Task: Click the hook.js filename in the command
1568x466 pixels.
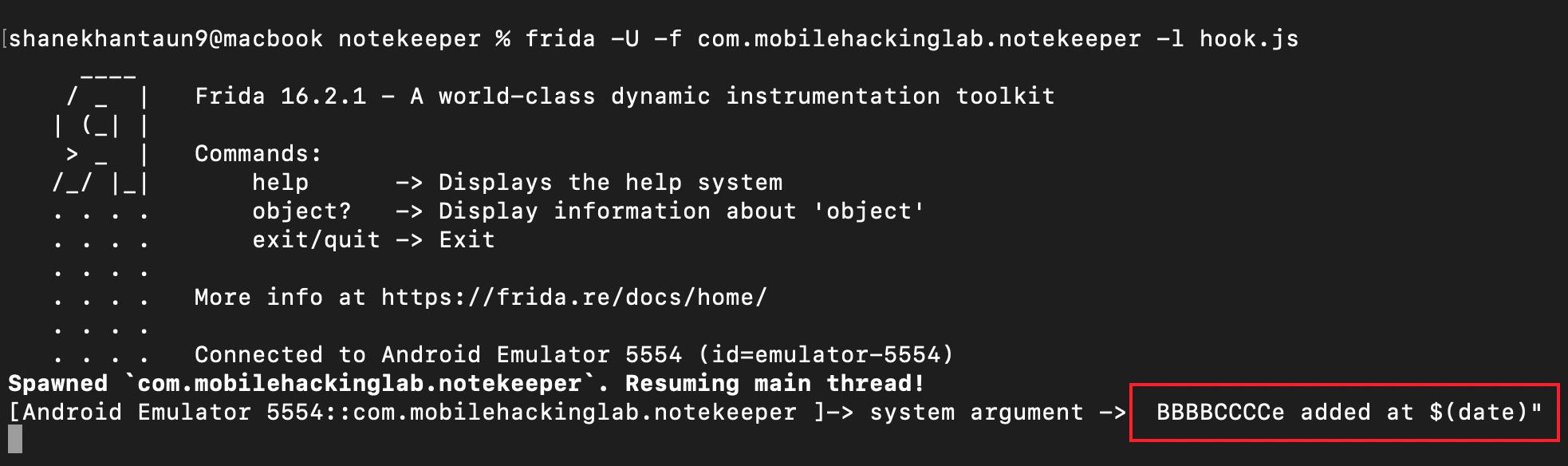Action: (x=1248, y=39)
